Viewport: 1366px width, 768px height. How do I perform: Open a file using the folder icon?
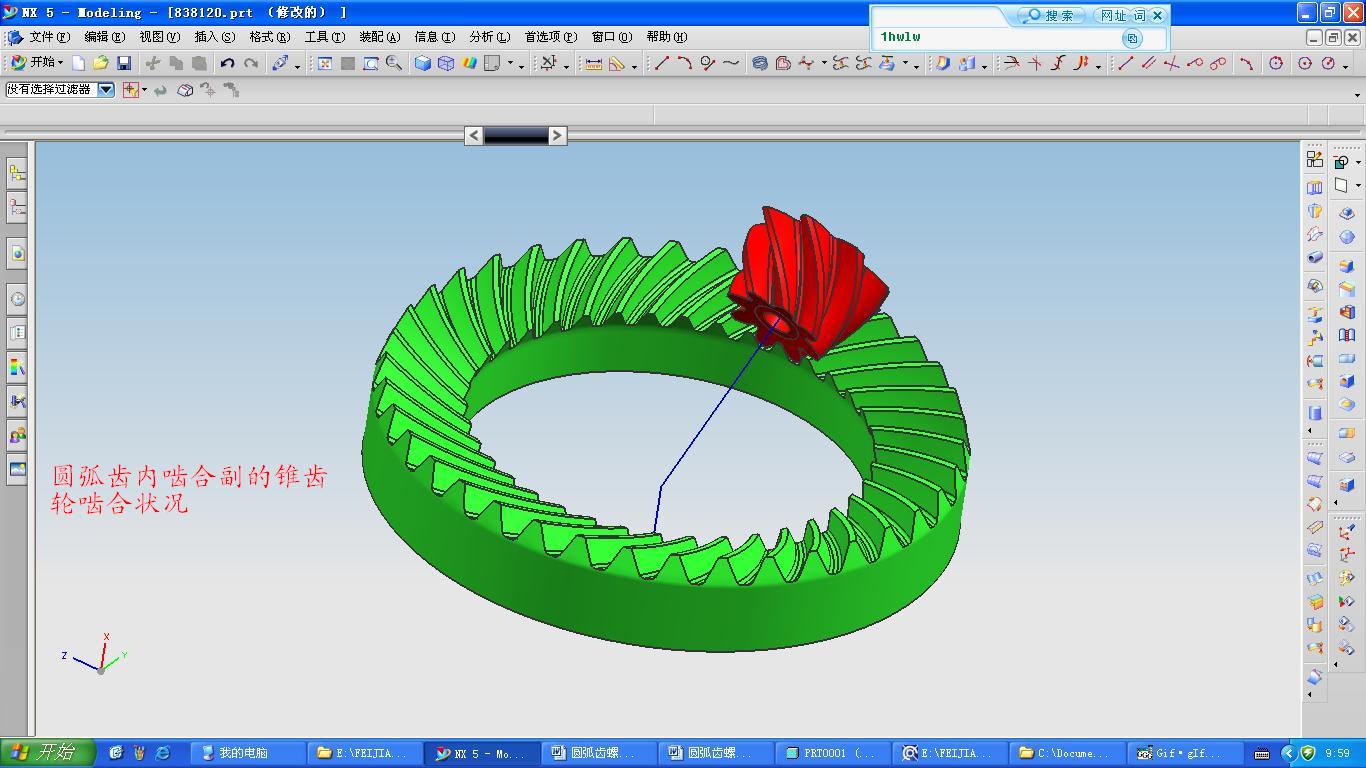[100, 63]
